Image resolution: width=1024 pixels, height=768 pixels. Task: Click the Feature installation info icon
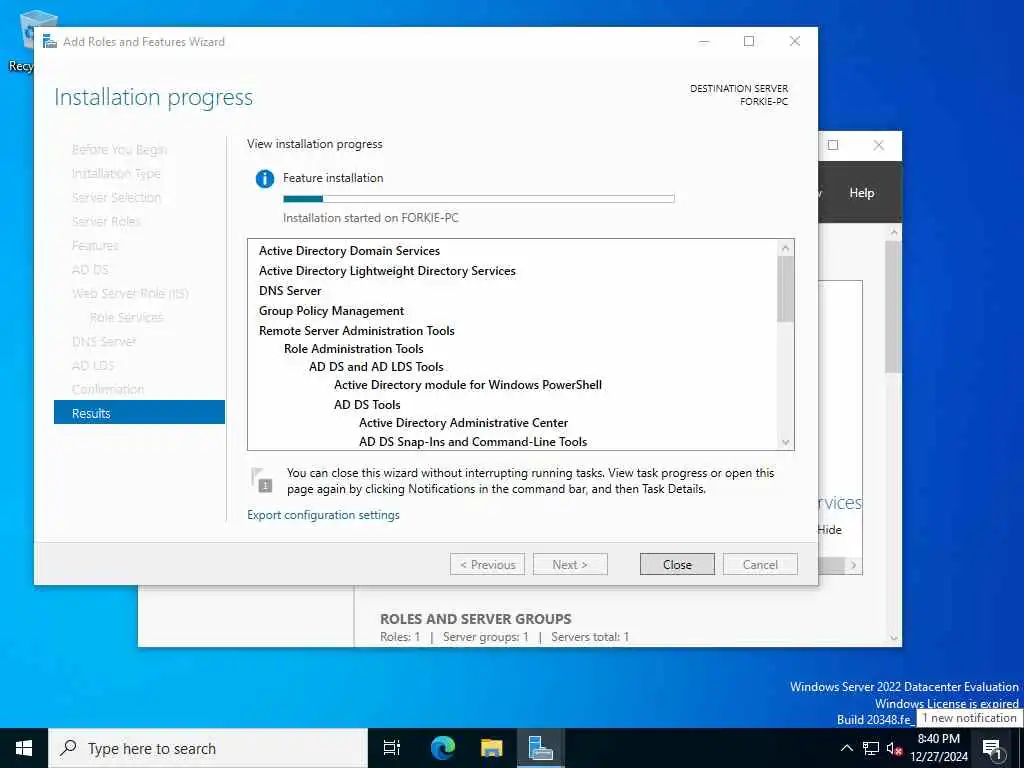point(264,178)
